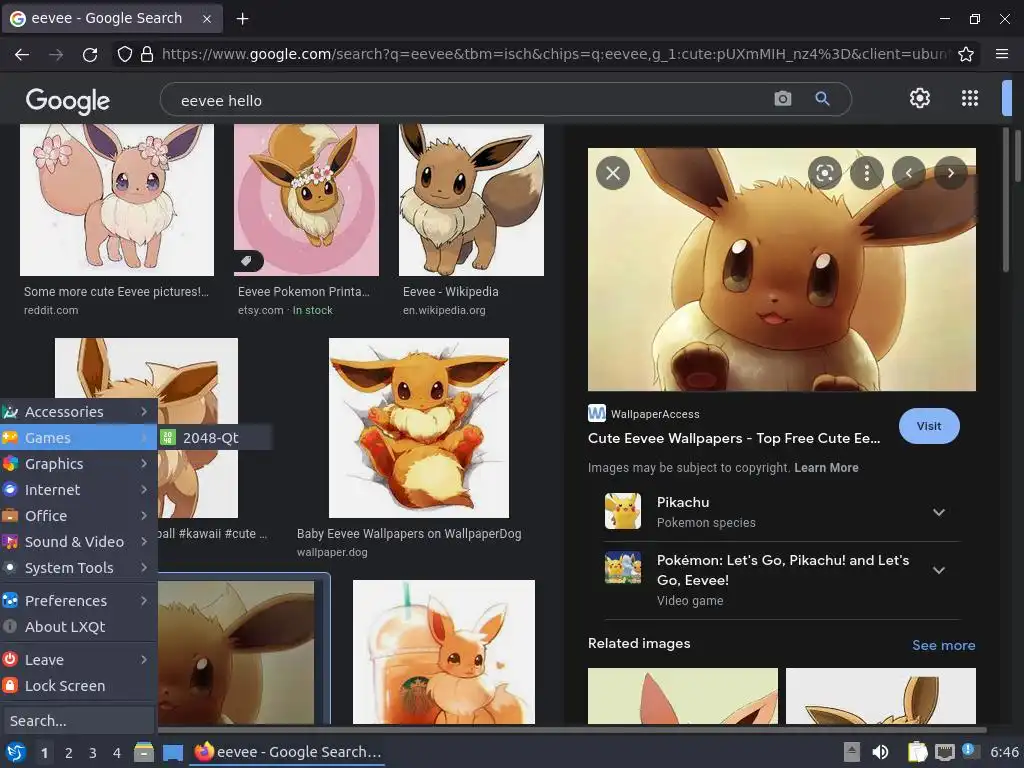Open the Eevee - Wikipedia result
The width and height of the screenshot is (1024, 768).
click(x=451, y=292)
